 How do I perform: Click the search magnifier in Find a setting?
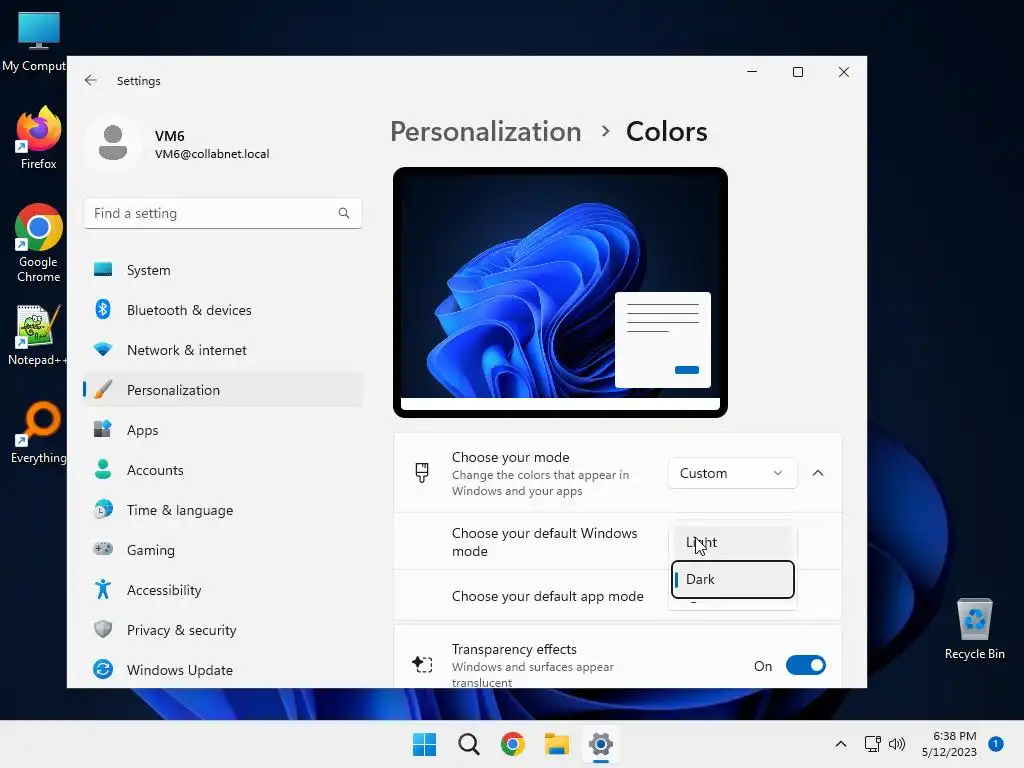point(344,213)
